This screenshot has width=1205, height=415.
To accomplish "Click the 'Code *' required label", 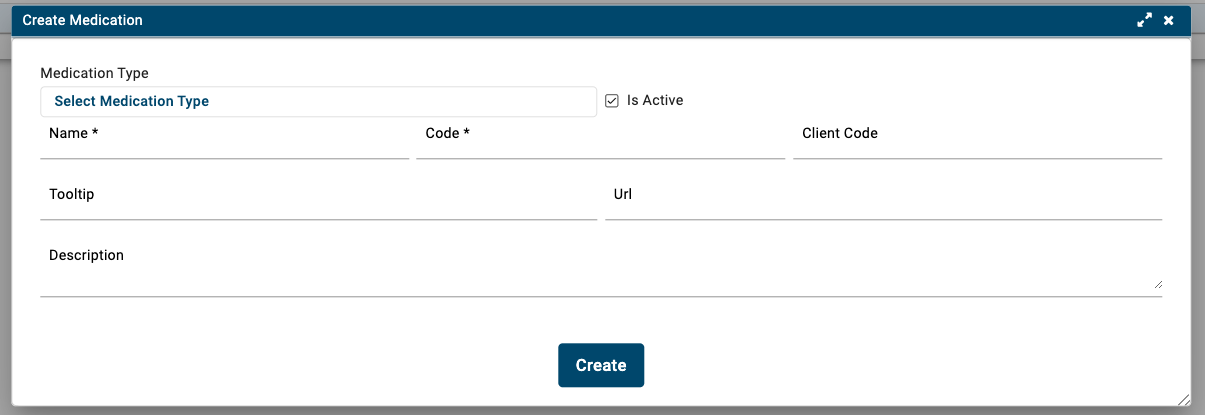I will click(x=447, y=133).
